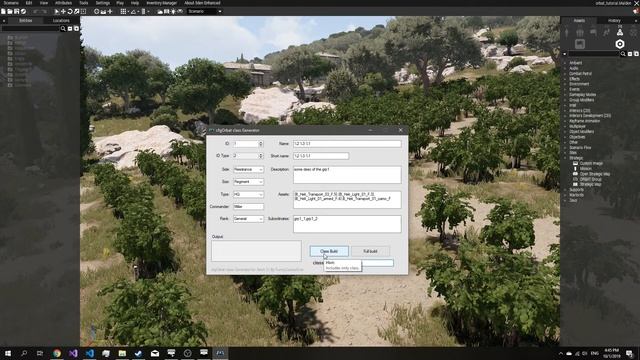Screen dimensions: 640x360
Task: Click the Subordinates text area
Action: tap(347, 224)
